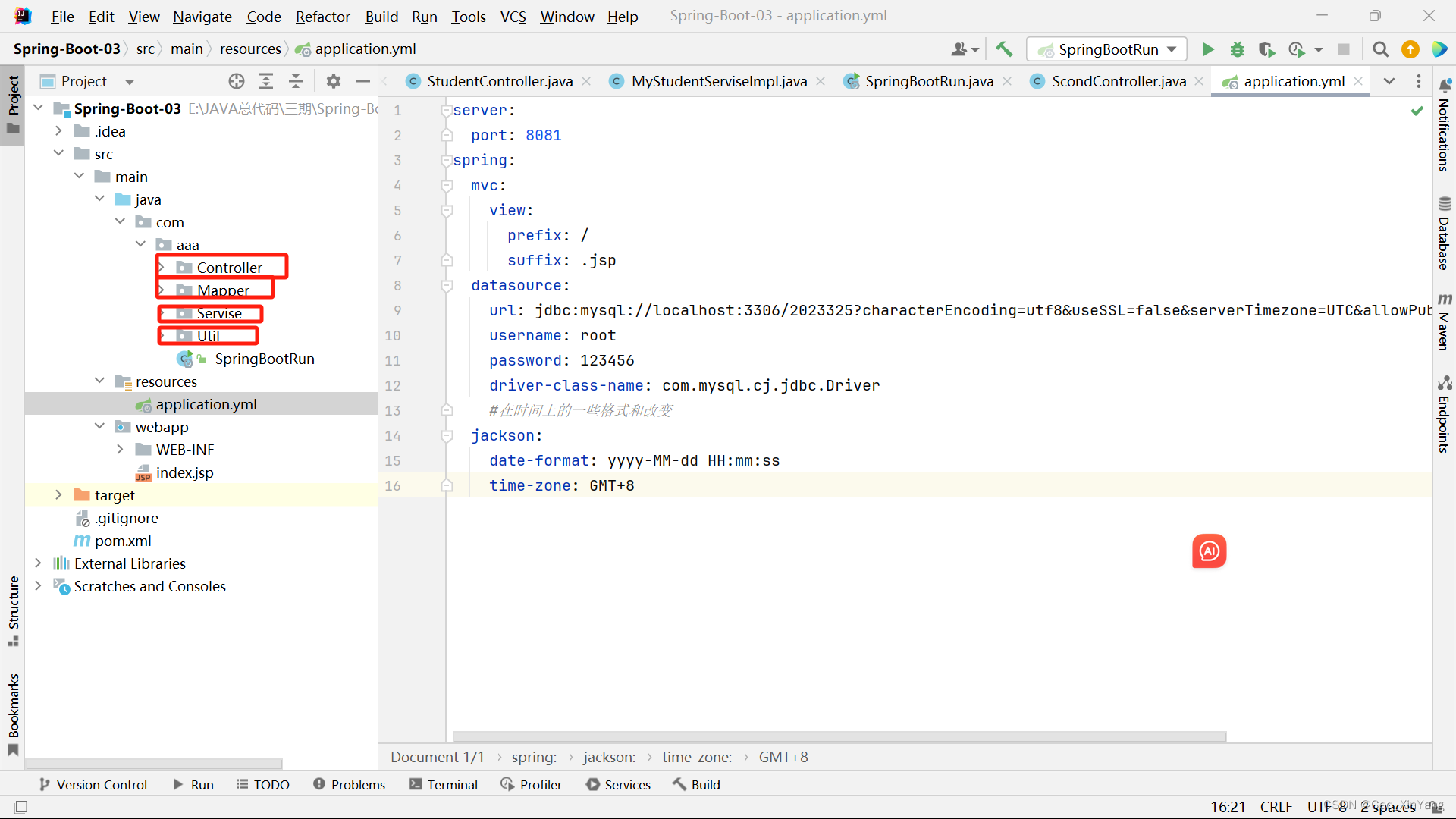The height and width of the screenshot is (819, 1456).
Task: Open the Services tool window
Action: tap(619, 785)
